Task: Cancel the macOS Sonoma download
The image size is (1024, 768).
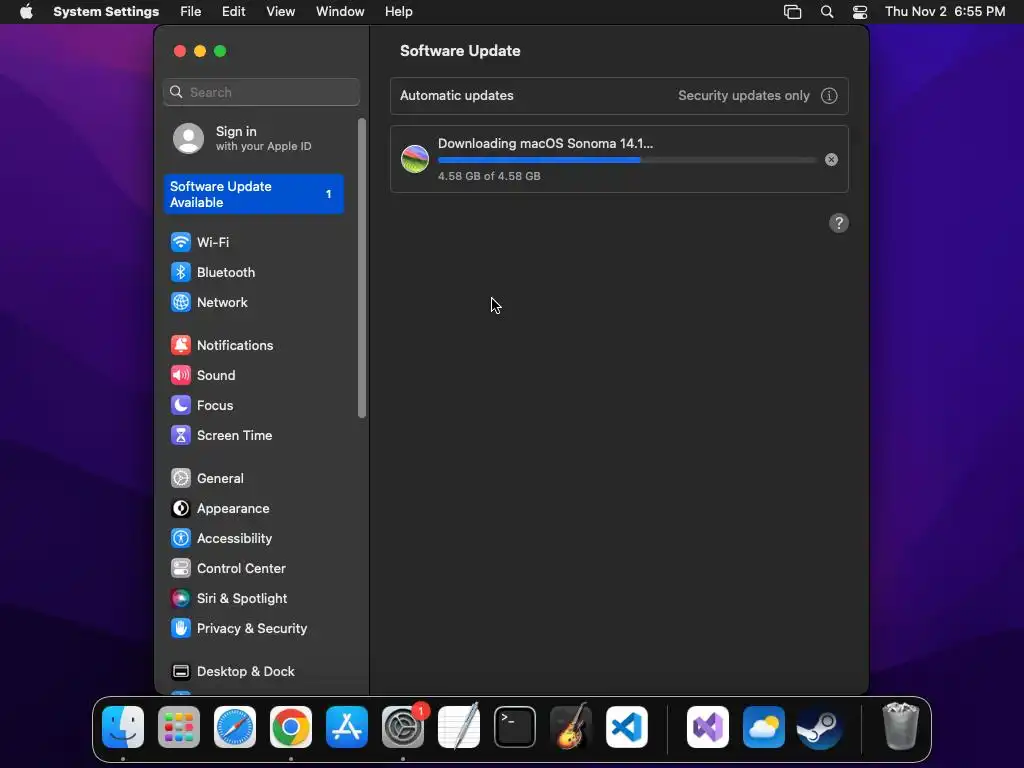Action: 831,160
